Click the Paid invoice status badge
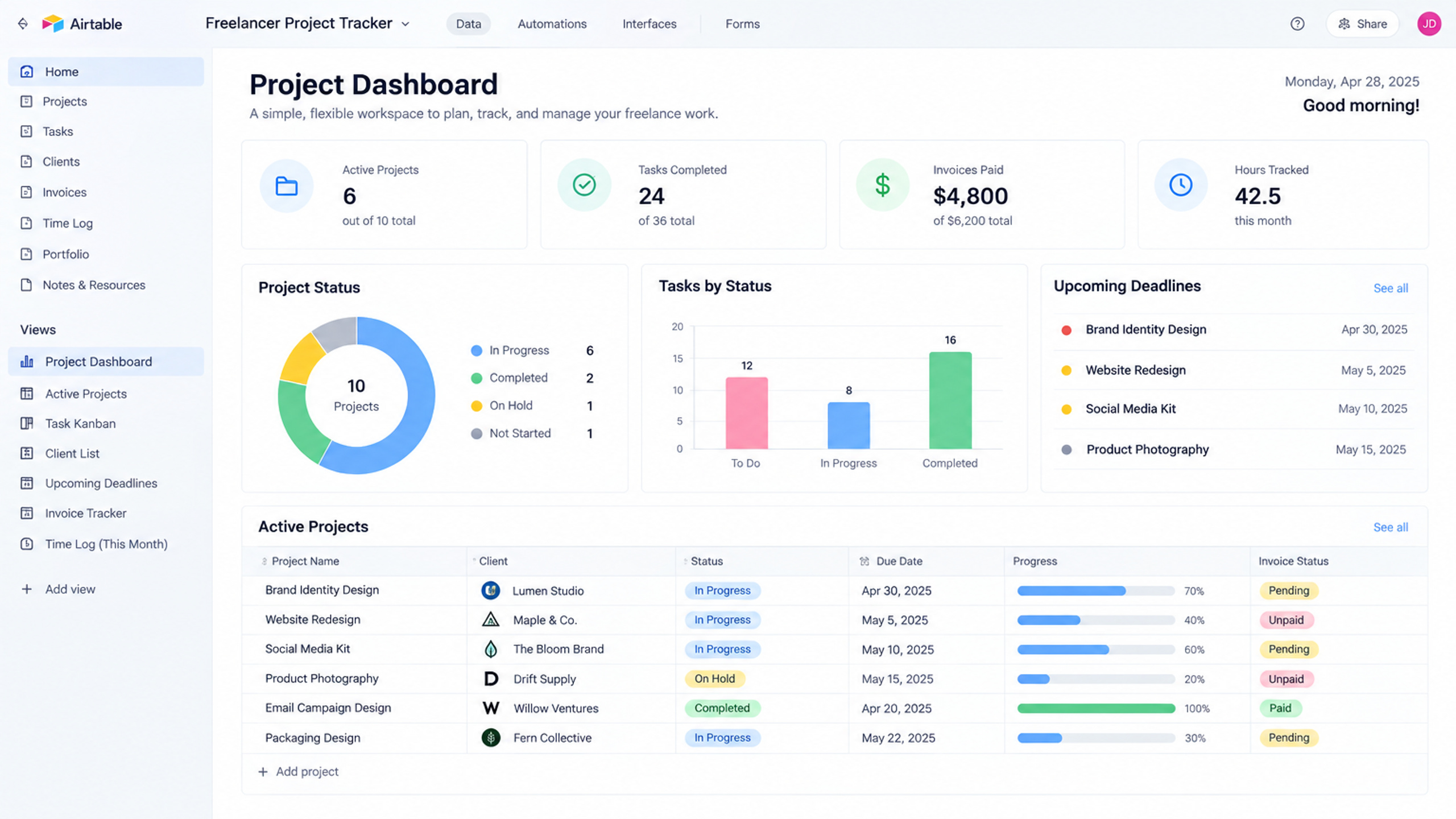The width and height of the screenshot is (1456, 819). 1280,708
